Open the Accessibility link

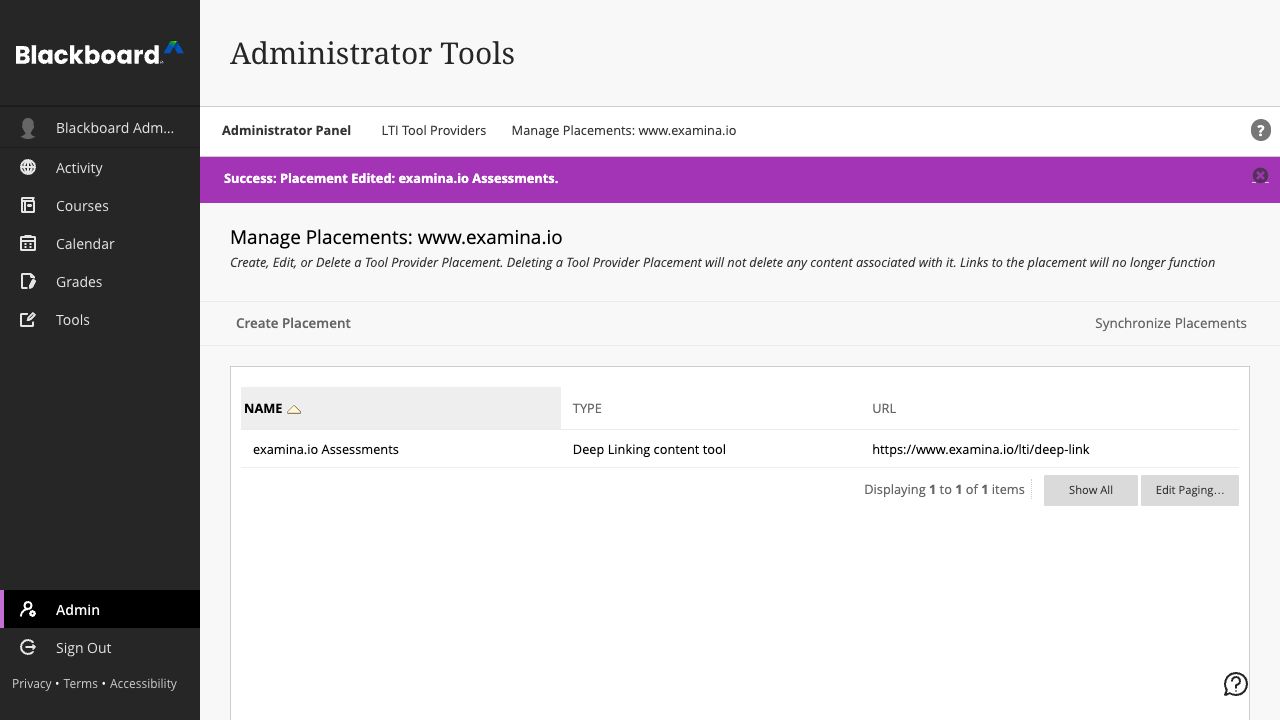[x=143, y=683]
